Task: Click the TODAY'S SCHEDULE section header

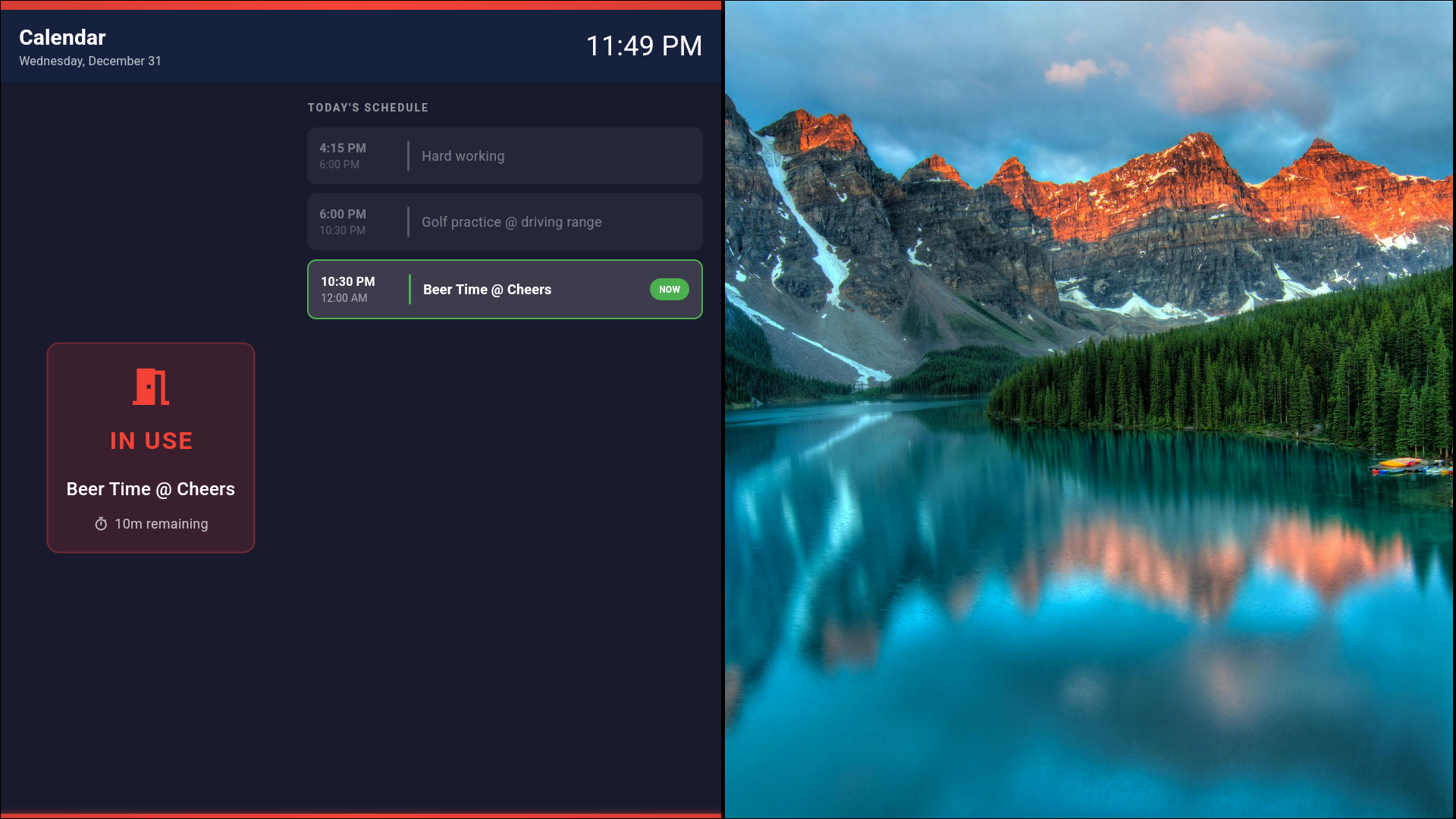Action: point(368,108)
